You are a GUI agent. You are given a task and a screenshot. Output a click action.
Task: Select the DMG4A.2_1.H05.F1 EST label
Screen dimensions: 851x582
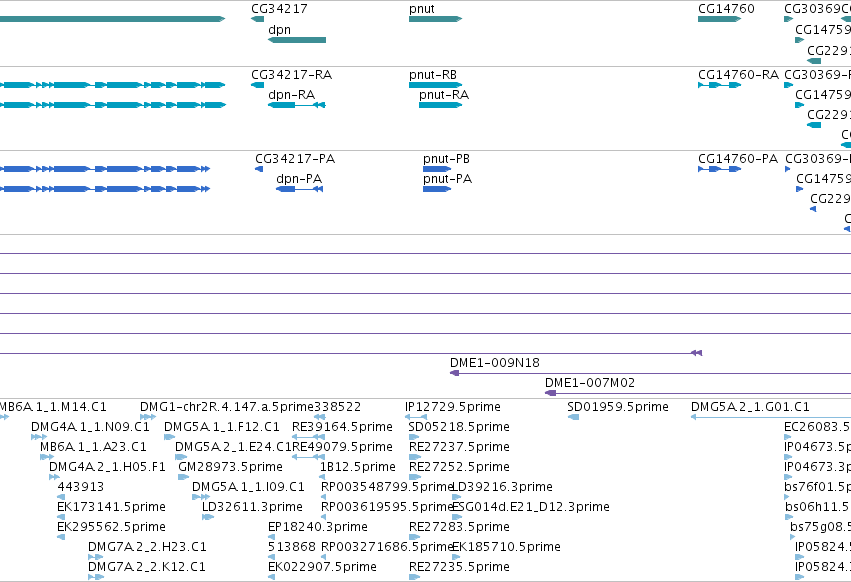pos(107,466)
